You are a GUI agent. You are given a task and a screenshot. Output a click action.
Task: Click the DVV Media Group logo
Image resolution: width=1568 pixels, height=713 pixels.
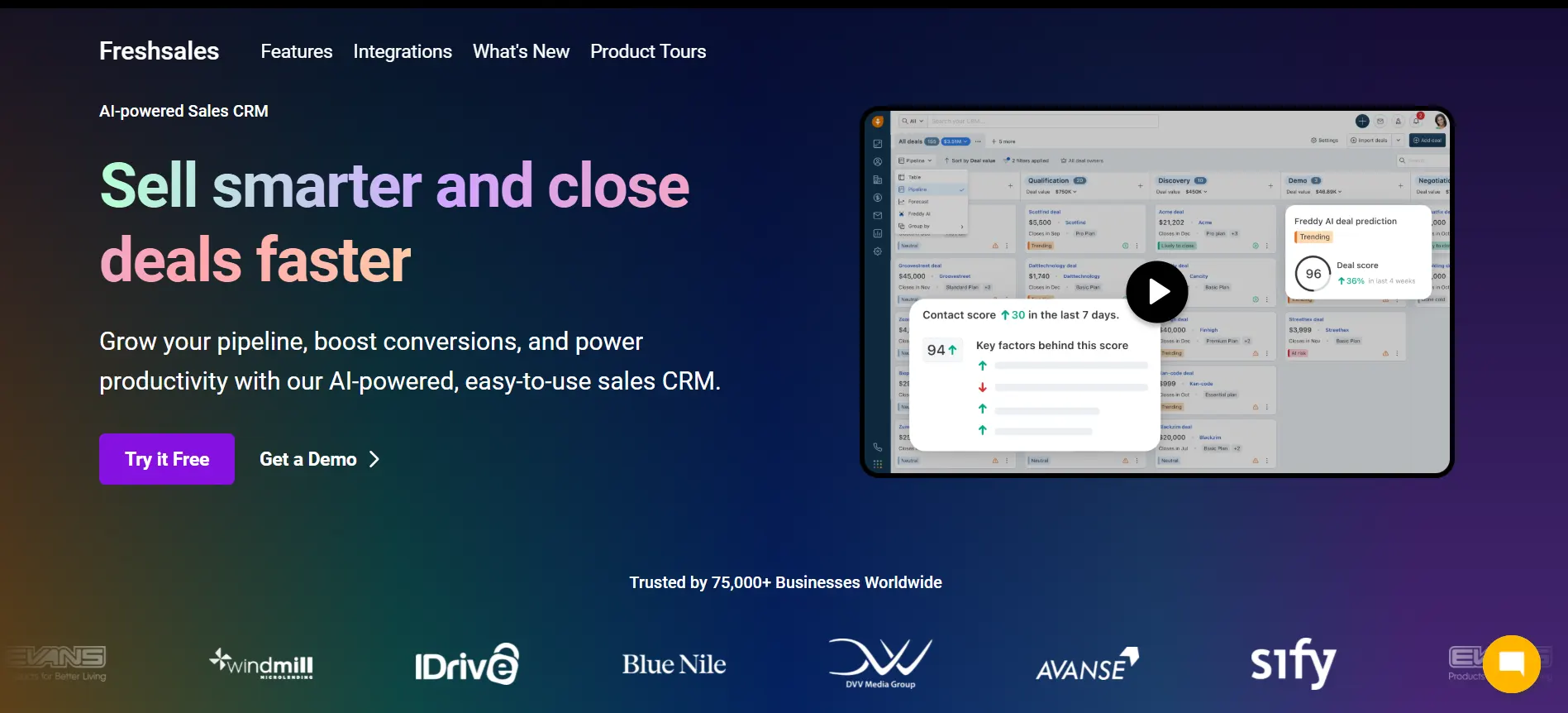pos(880,663)
